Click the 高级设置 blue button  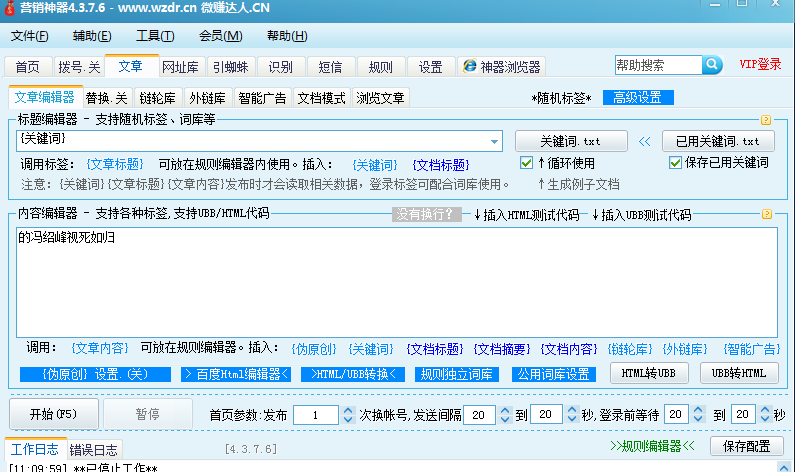pos(637,98)
